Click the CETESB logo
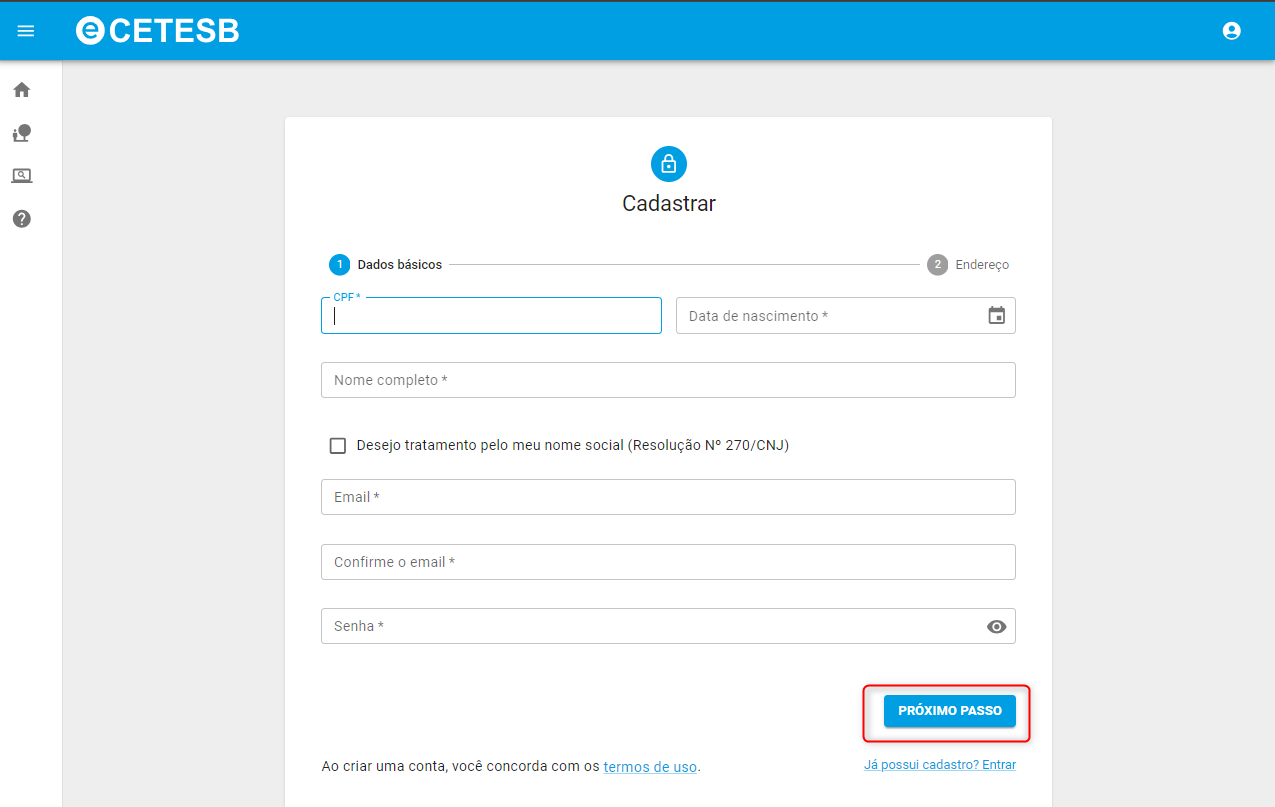The height and width of the screenshot is (807, 1275). (x=158, y=31)
